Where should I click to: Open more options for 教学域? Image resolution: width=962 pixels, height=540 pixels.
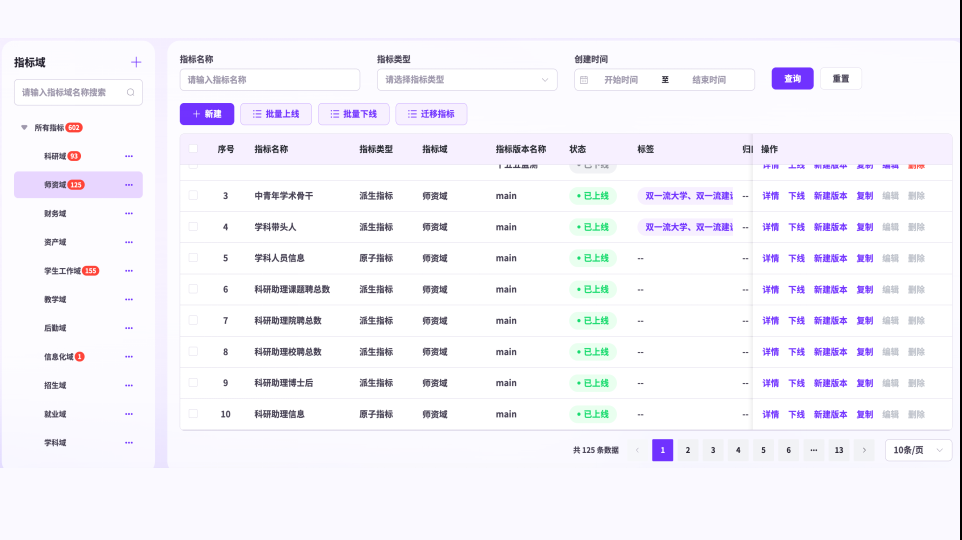129,299
